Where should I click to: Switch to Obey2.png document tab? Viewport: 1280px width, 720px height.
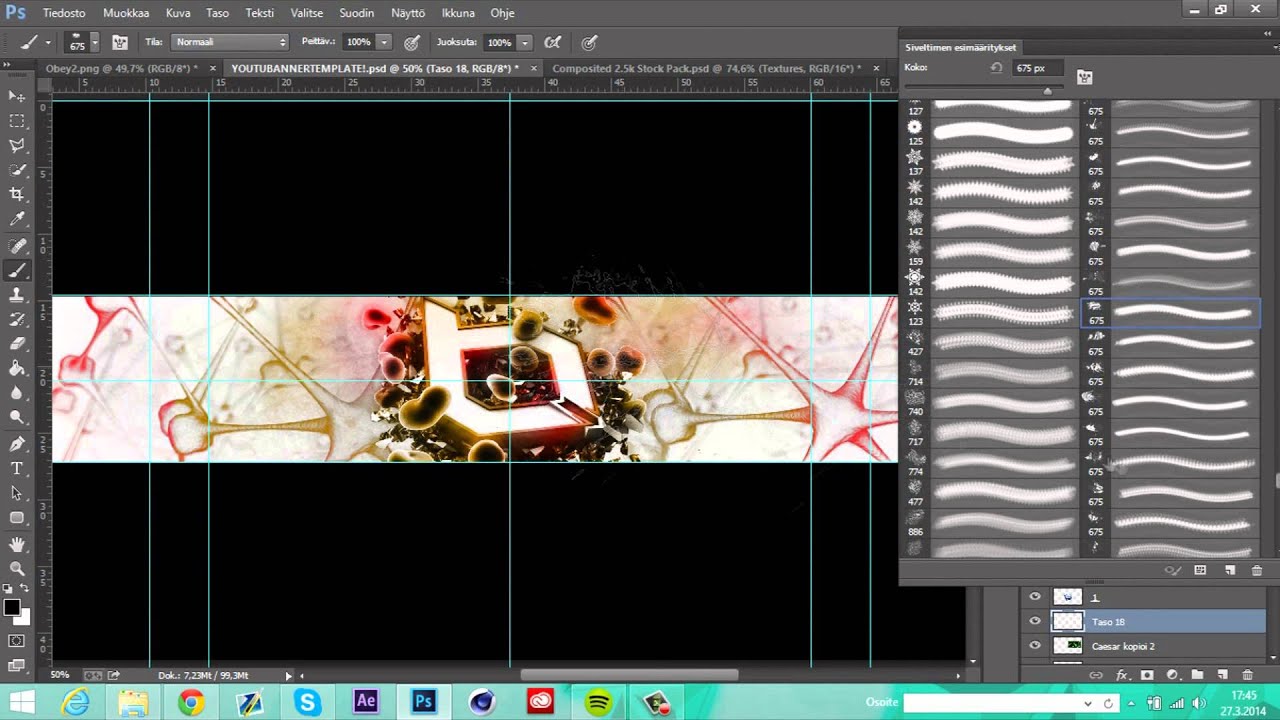click(121, 68)
